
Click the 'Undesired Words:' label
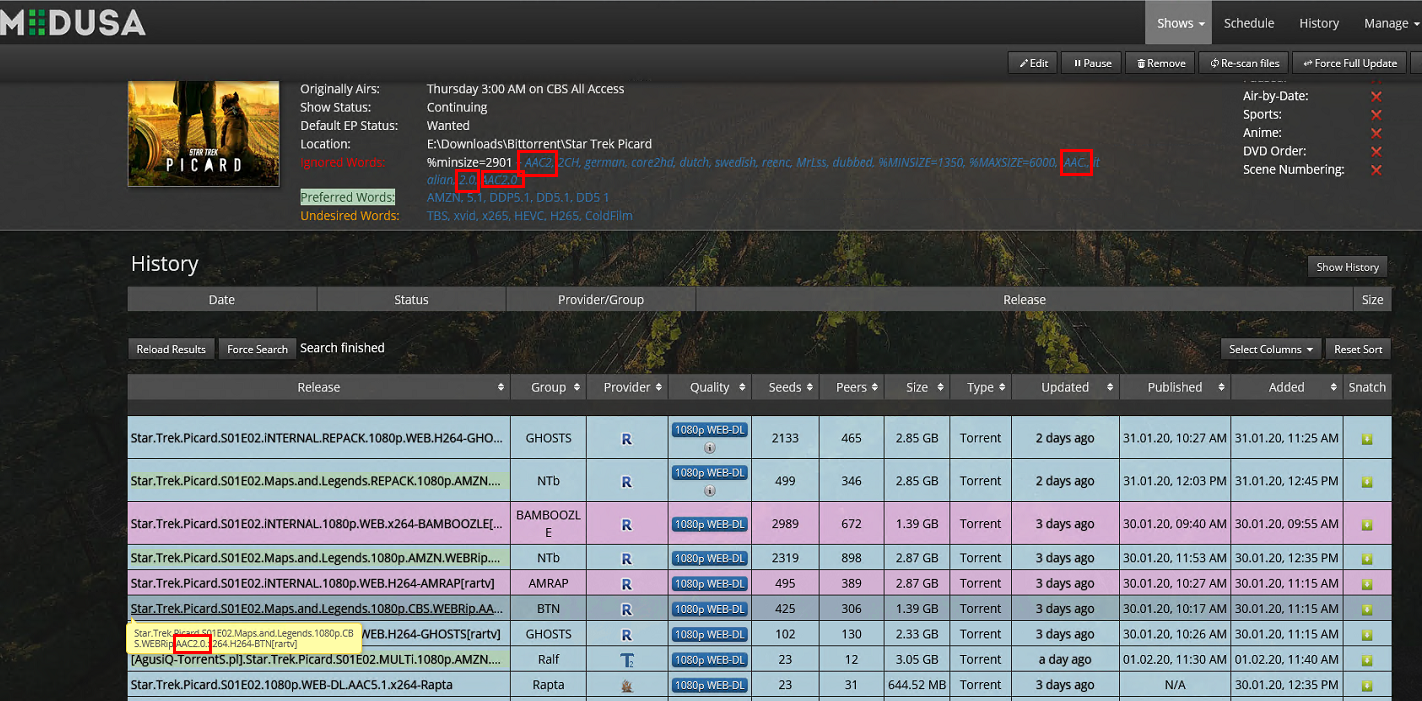pos(350,216)
